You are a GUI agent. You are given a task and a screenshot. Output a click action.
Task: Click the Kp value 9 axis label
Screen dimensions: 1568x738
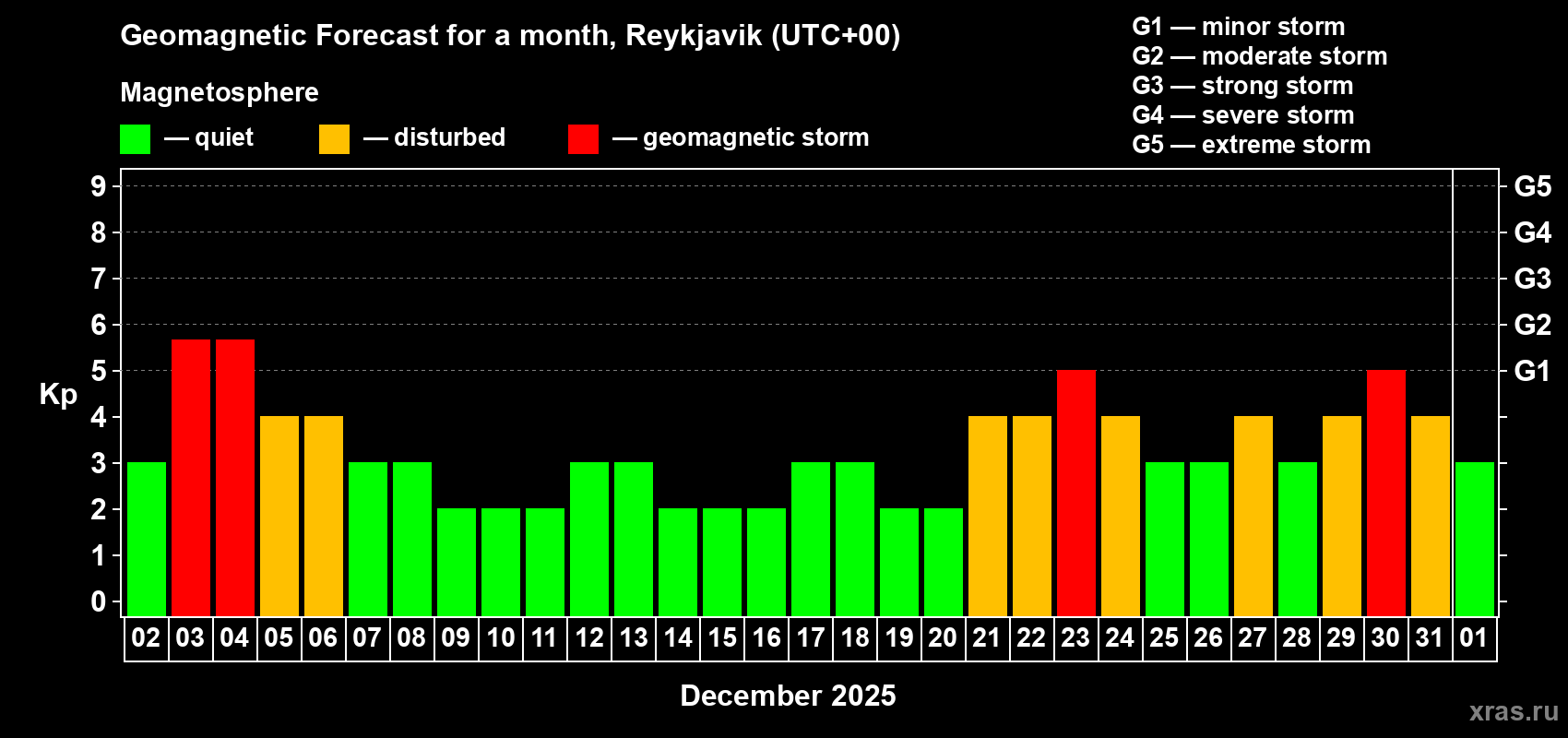(99, 186)
